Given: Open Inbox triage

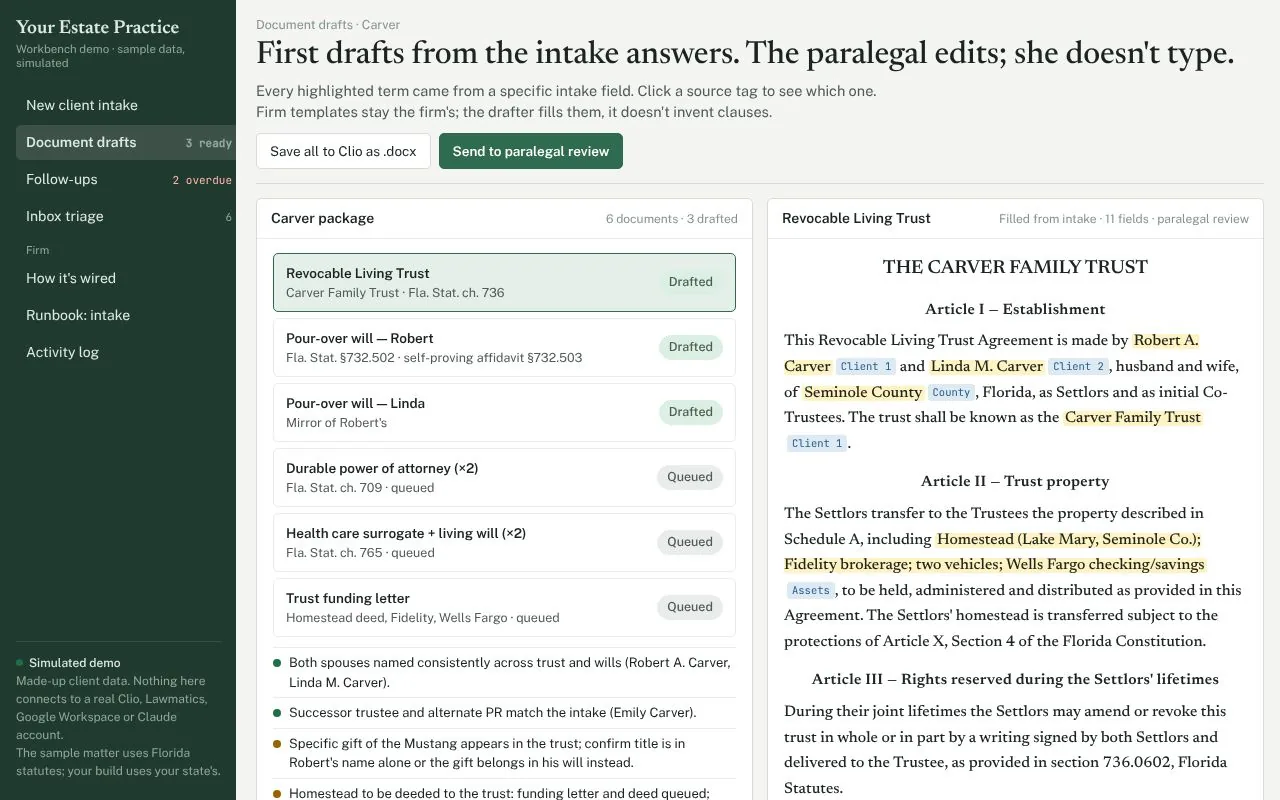Looking at the screenshot, I should click(x=125, y=216).
